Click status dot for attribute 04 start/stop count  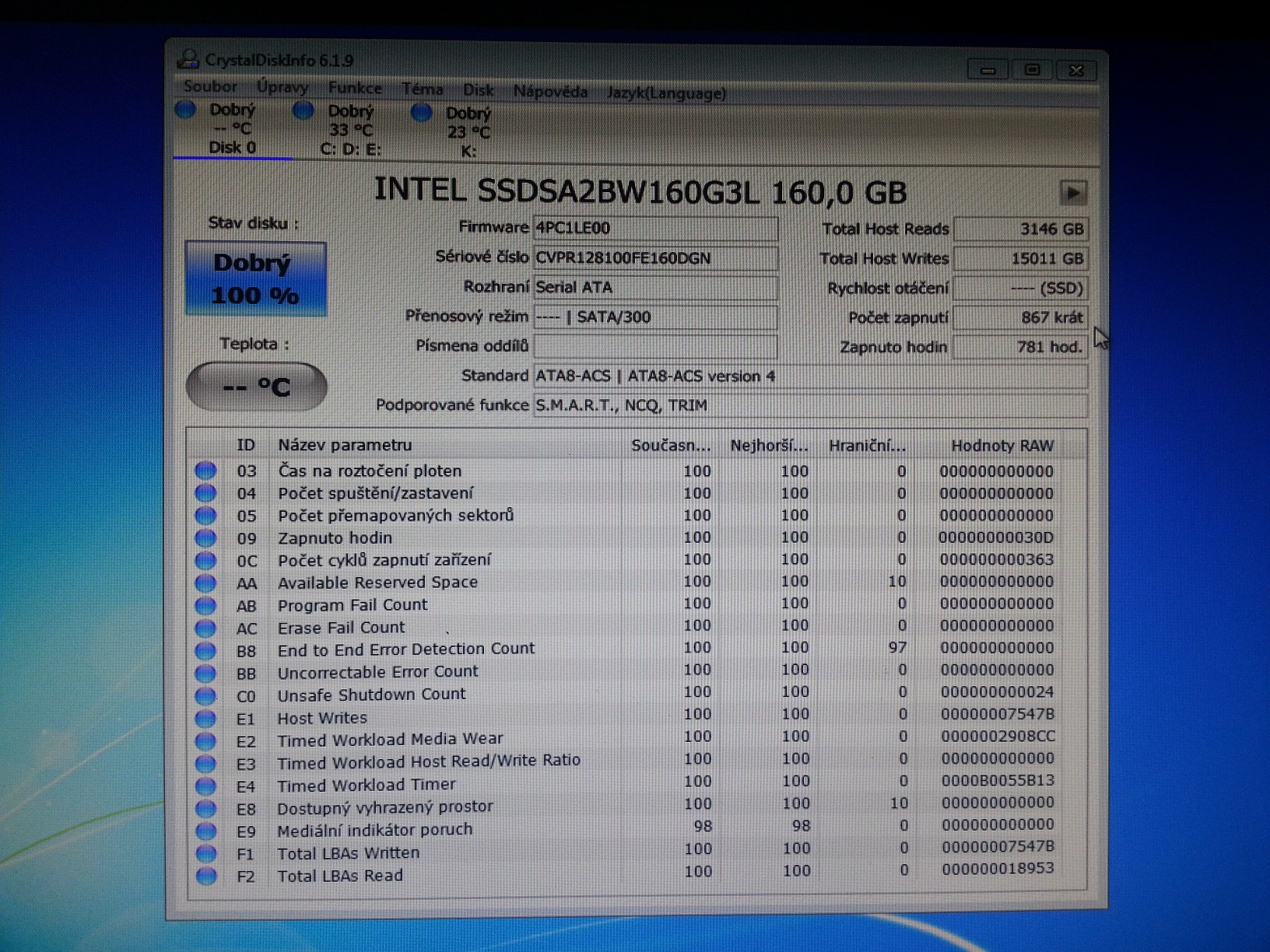click(205, 493)
